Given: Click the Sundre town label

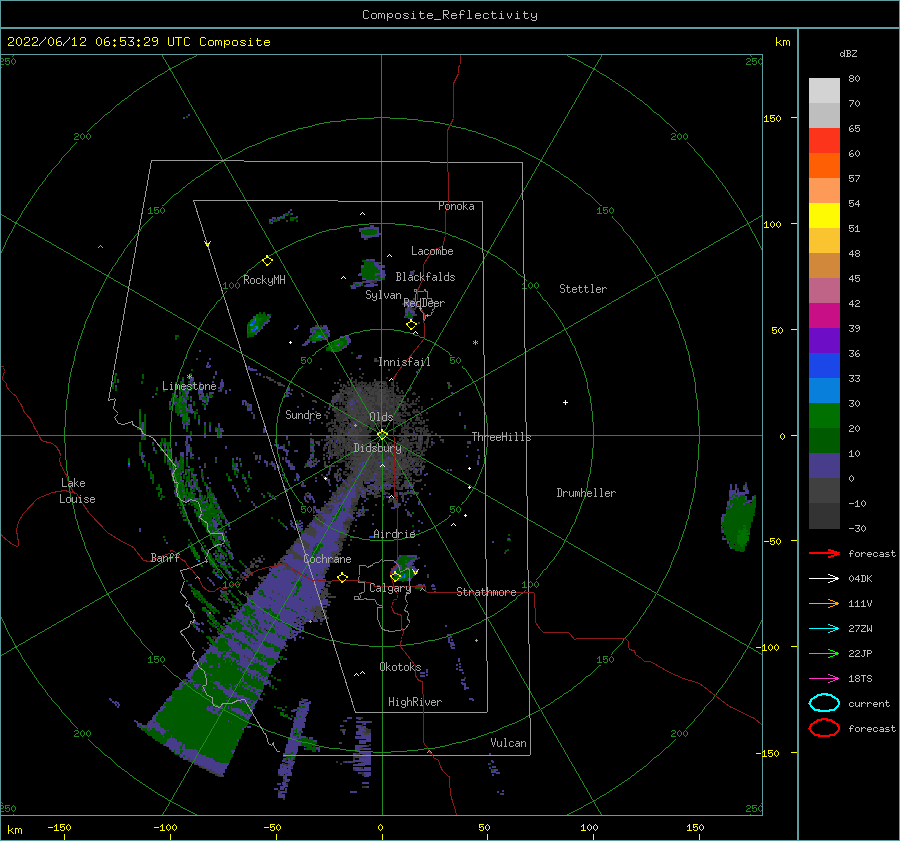Looking at the screenshot, I should pyautogui.click(x=303, y=414).
